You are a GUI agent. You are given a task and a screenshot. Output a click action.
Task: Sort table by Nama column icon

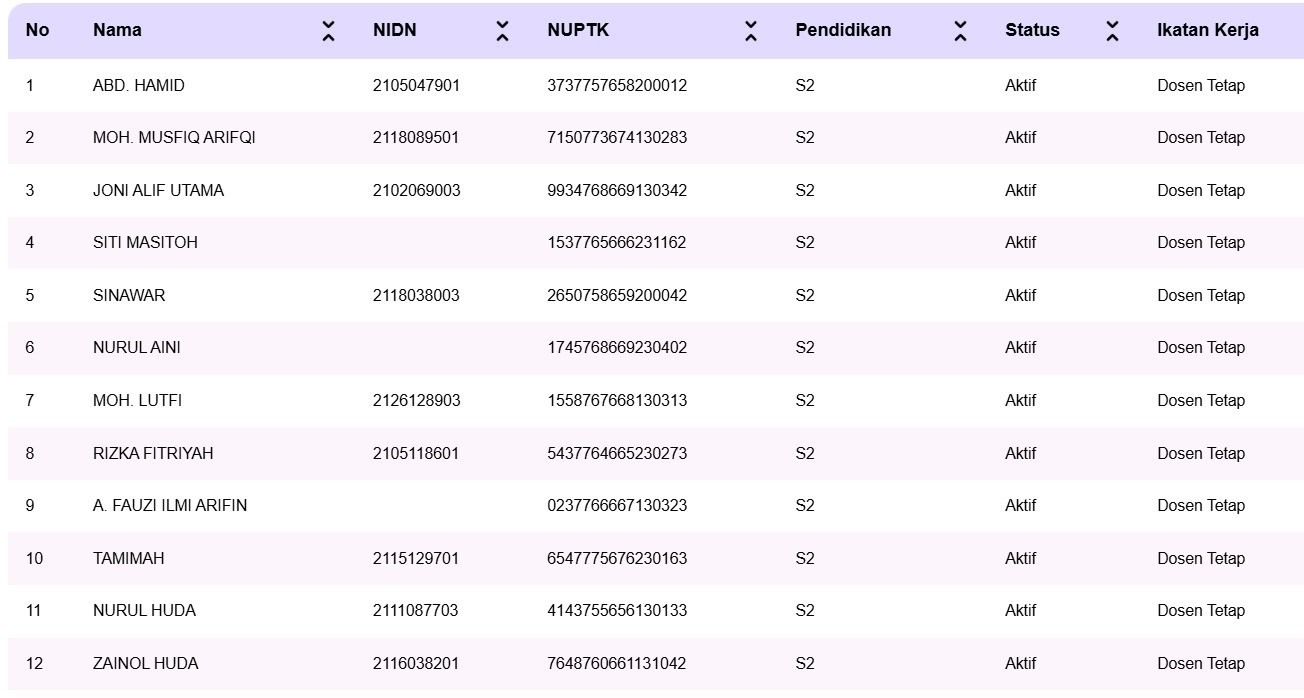click(328, 31)
